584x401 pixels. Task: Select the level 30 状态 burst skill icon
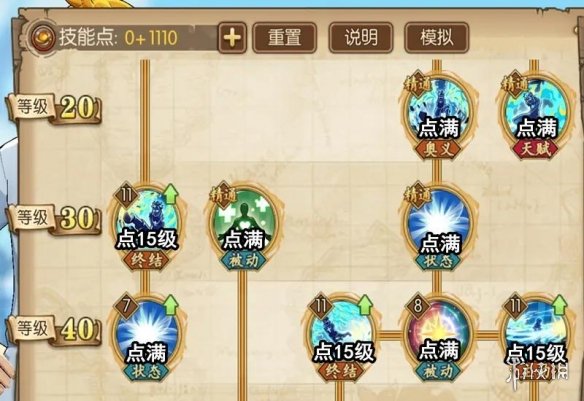point(439,225)
